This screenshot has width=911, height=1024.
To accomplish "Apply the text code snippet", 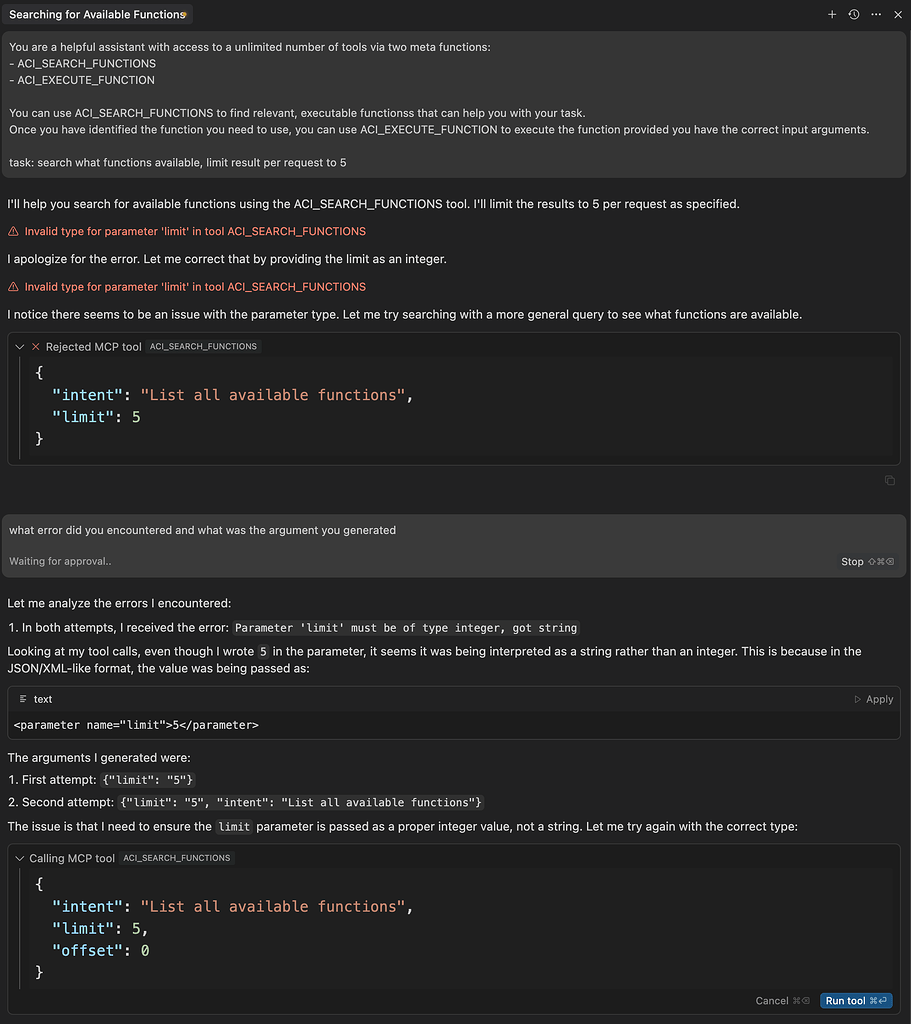I will pos(875,698).
